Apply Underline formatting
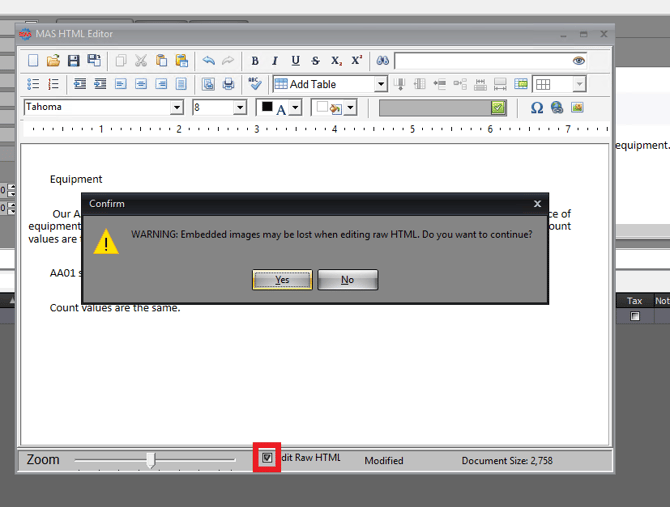 pos(295,61)
